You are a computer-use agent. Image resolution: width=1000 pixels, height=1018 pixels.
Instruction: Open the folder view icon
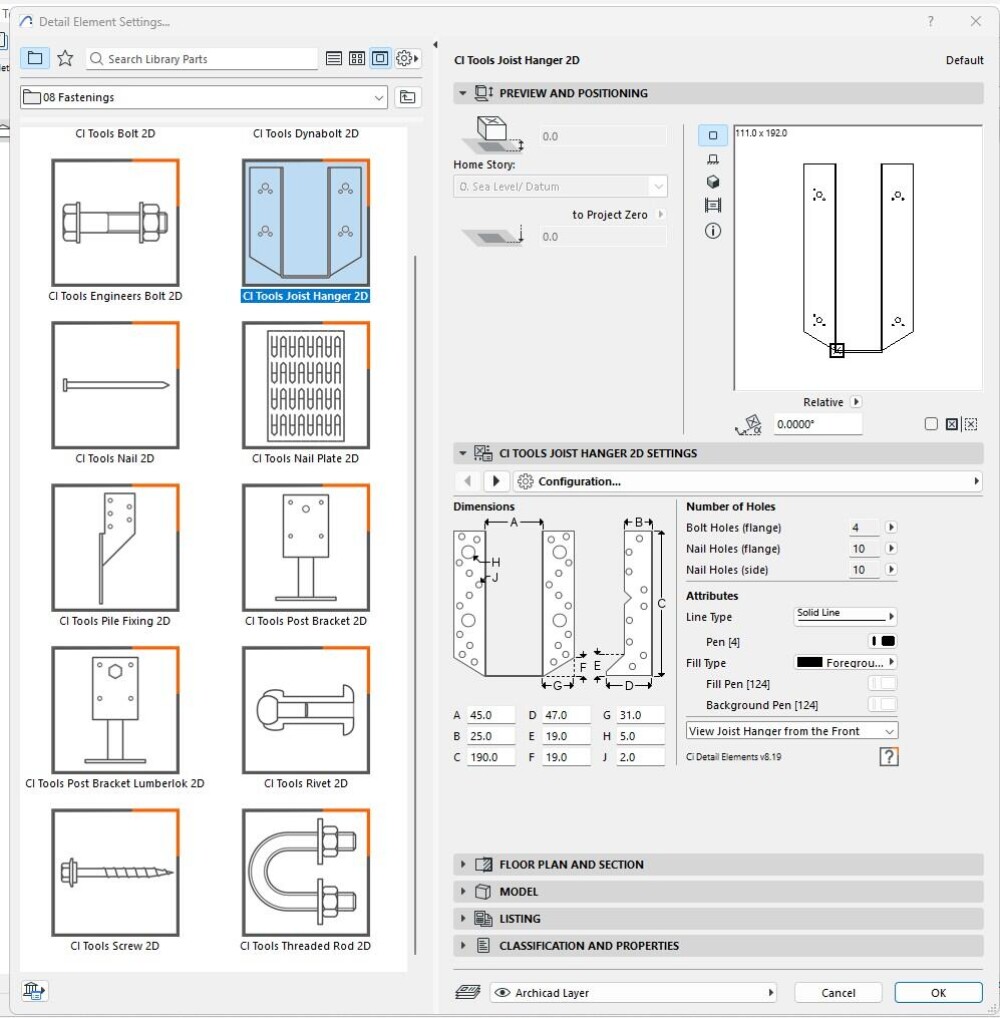35,59
